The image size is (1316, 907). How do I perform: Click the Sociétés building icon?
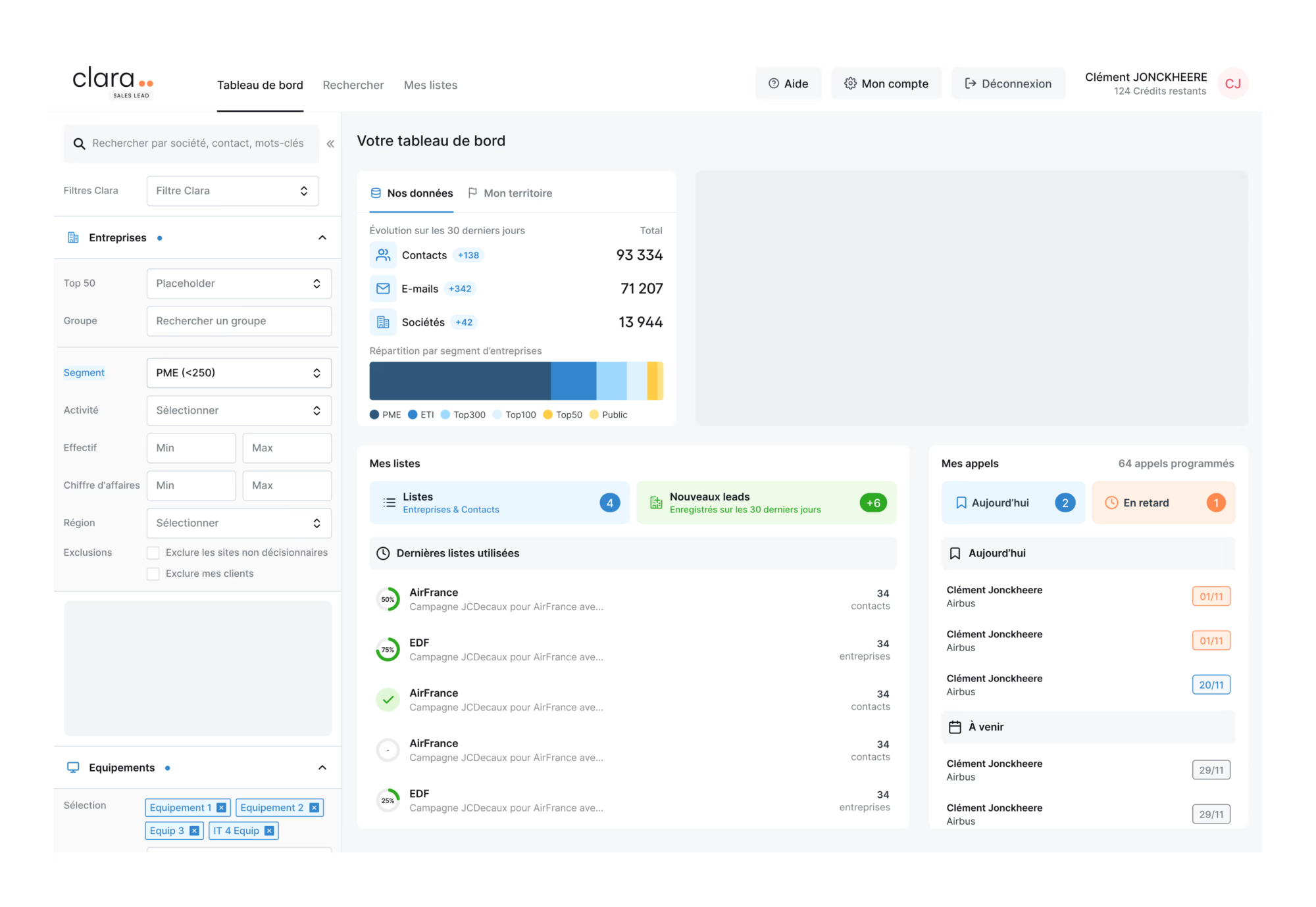coord(383,322)
